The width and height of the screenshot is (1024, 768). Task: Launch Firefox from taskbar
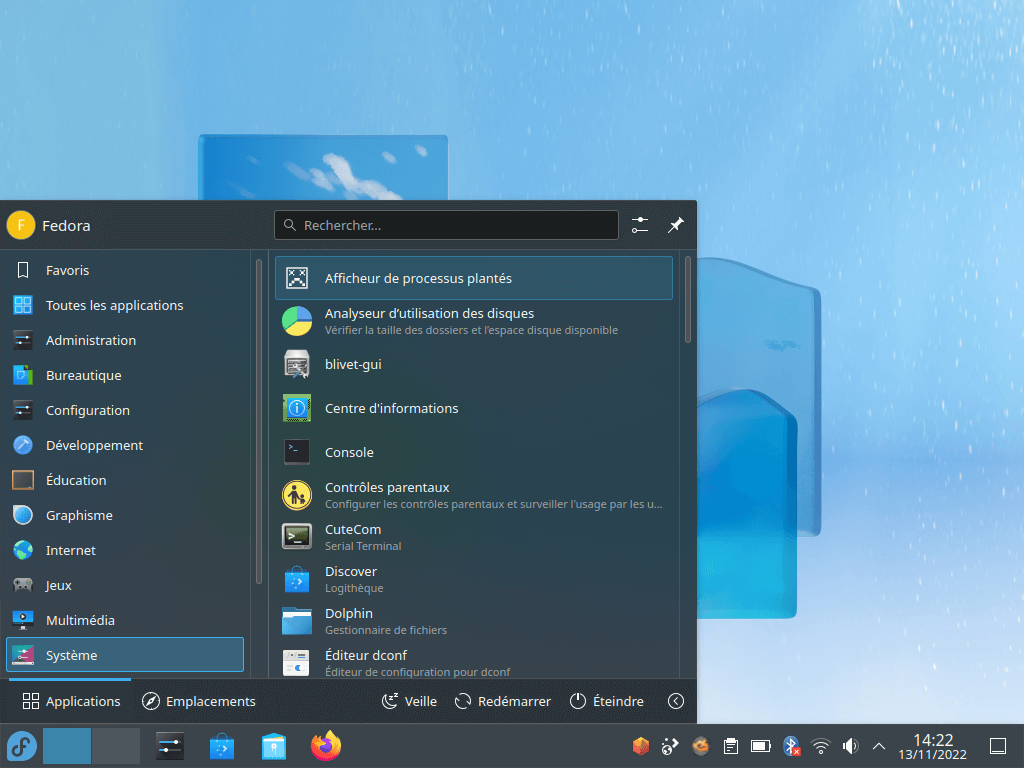pos(326,746)
